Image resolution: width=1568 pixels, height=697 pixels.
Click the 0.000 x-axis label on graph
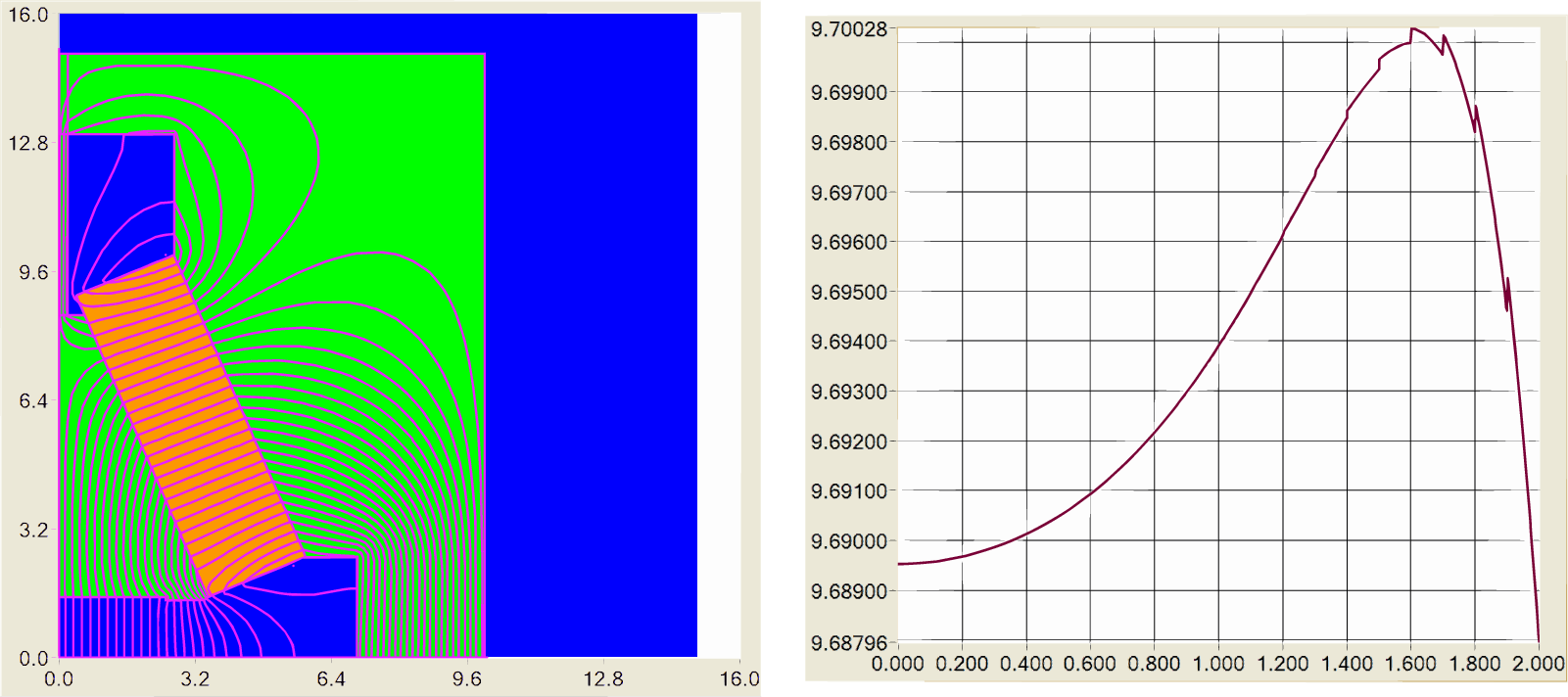click(x=897, y=664)
